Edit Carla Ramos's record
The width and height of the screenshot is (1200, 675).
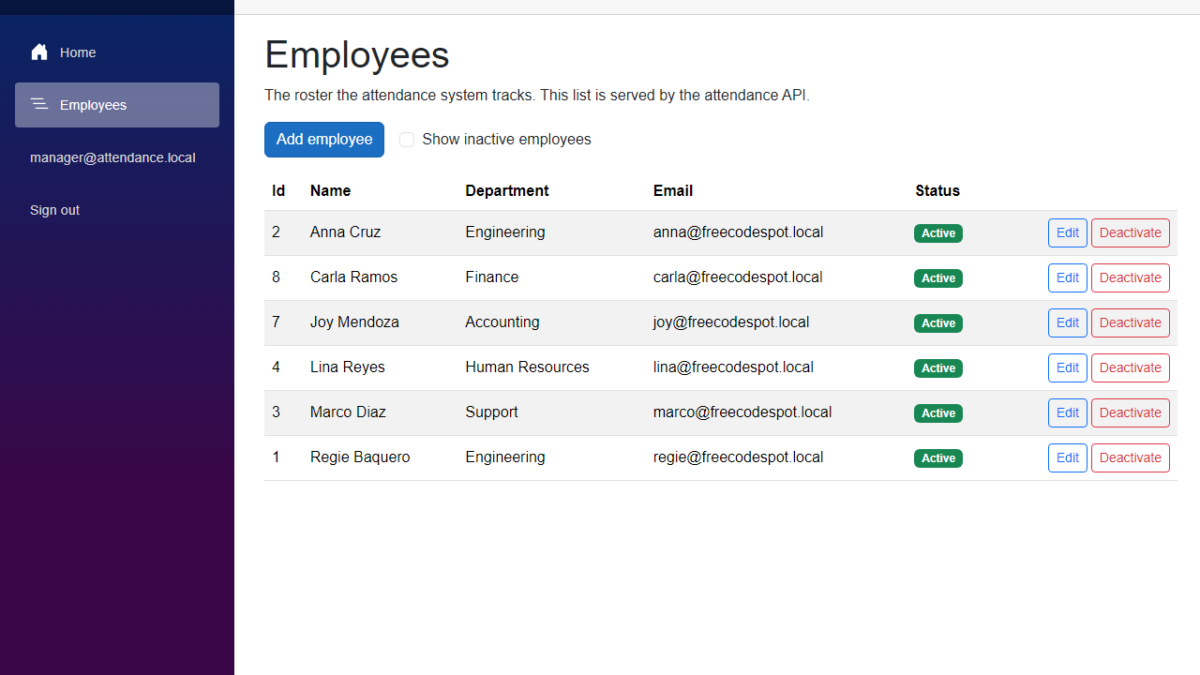point(1067,278)
